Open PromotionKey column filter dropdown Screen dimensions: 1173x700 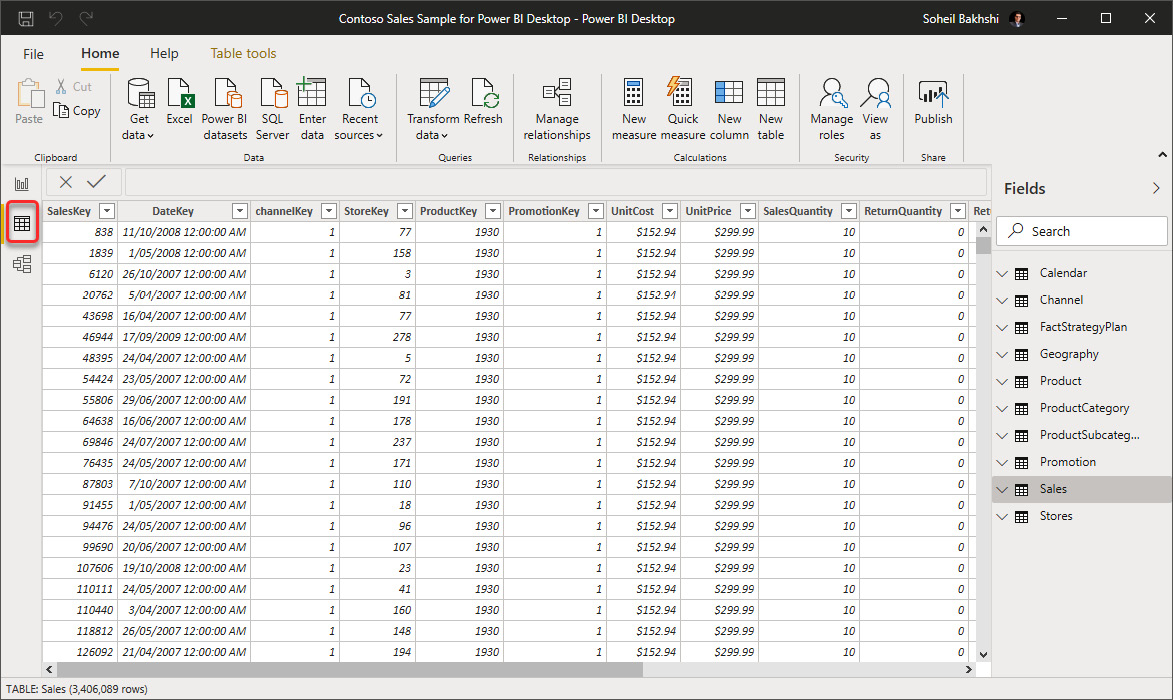coord(595,211)
